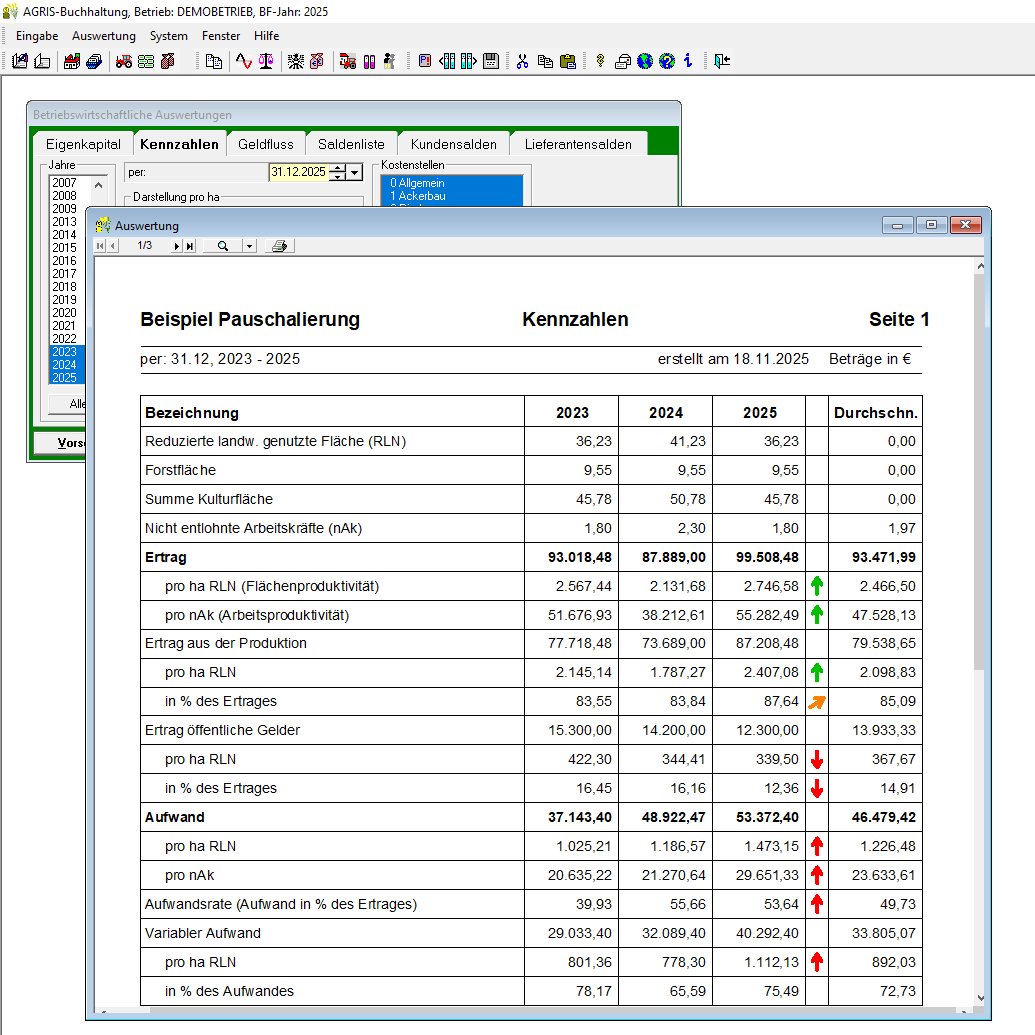Open zoom level dropdown arrow
1035x1035 pixels.
coord(249,246)
